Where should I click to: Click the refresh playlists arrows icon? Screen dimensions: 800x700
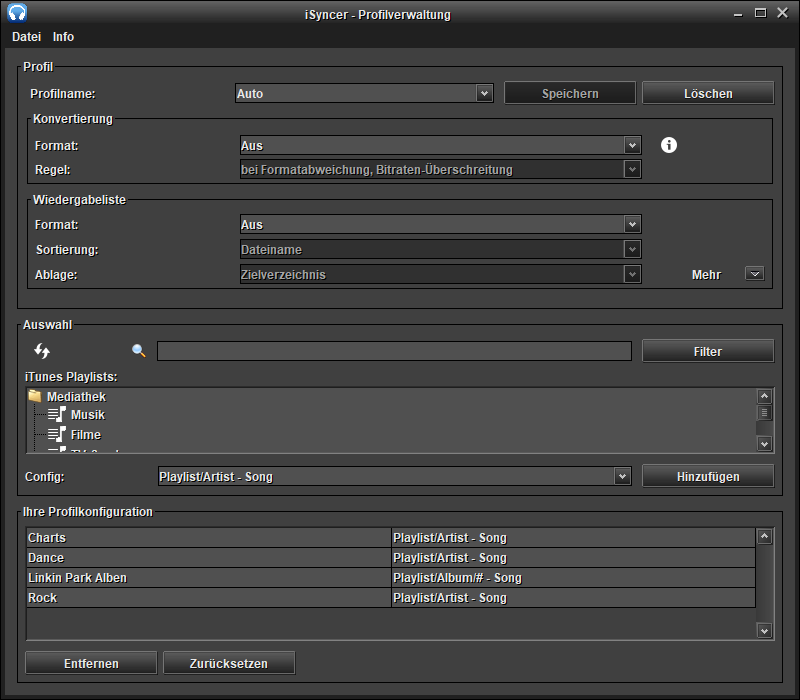tap(42, 351)
